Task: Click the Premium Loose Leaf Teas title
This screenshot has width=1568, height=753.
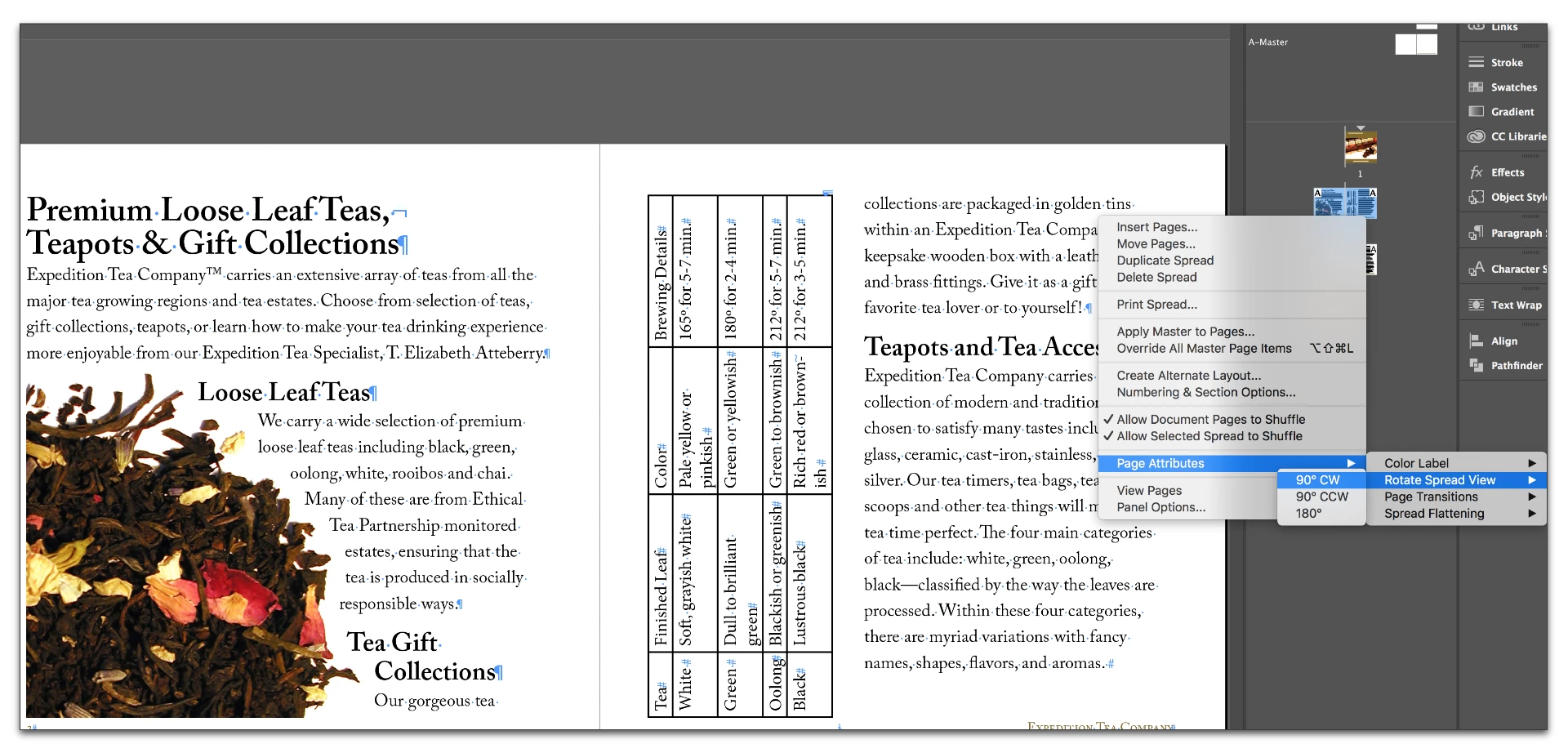Action: (x=216, y=226)
